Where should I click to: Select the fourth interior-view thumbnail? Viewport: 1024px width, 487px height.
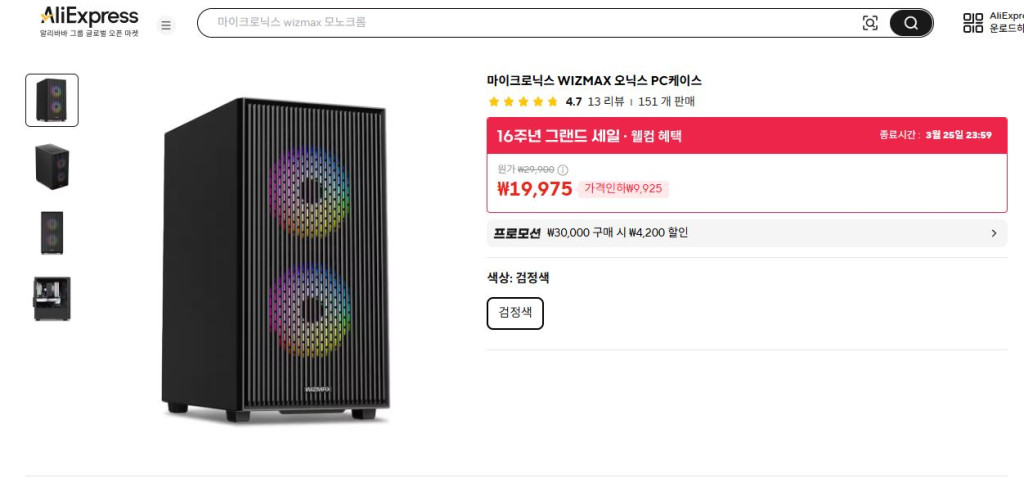52,298
